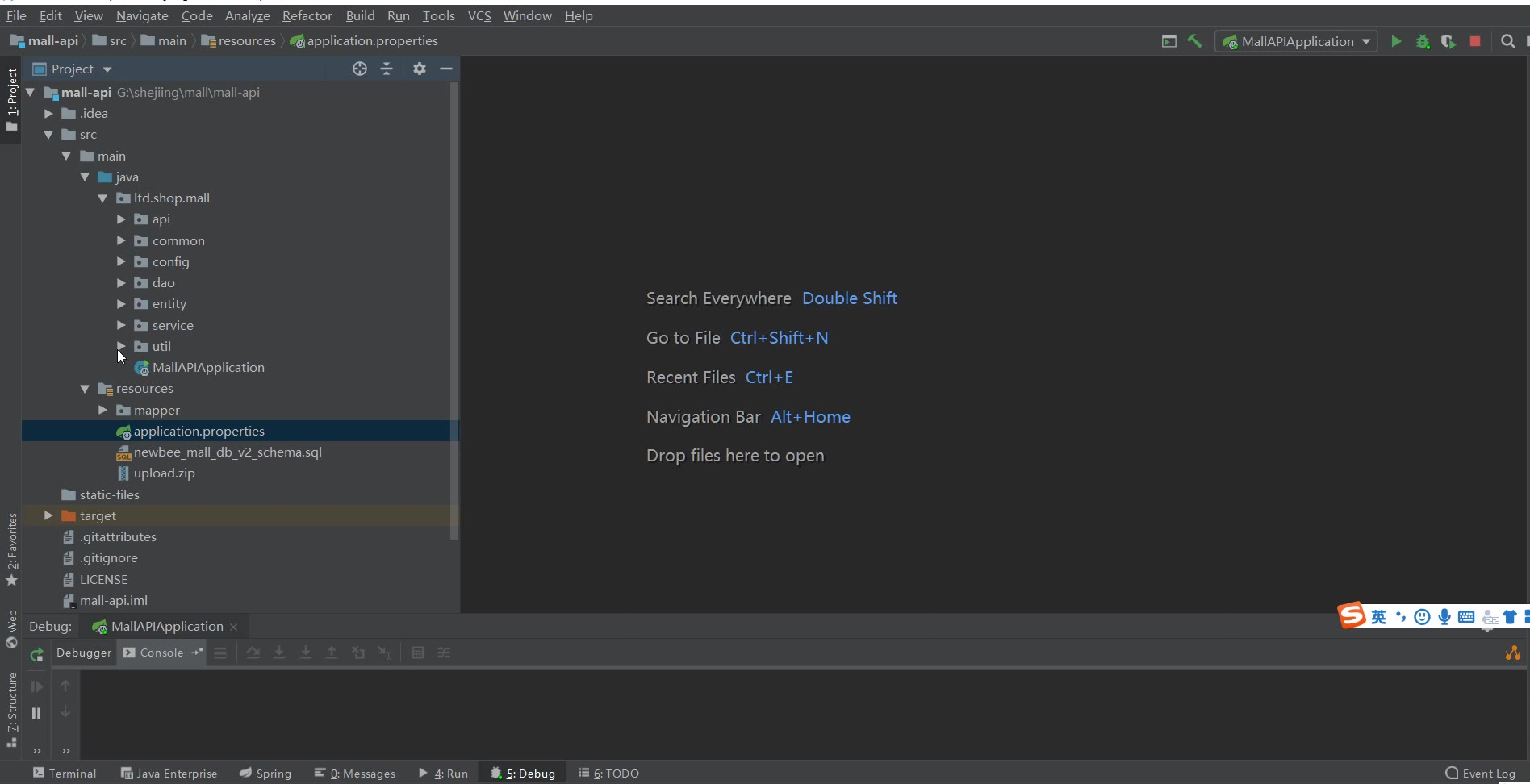Open the MallAPIApplication run configuration dropdown
The height and width of the screenshot is (784, 1530).
click(x=1298, y=41)
